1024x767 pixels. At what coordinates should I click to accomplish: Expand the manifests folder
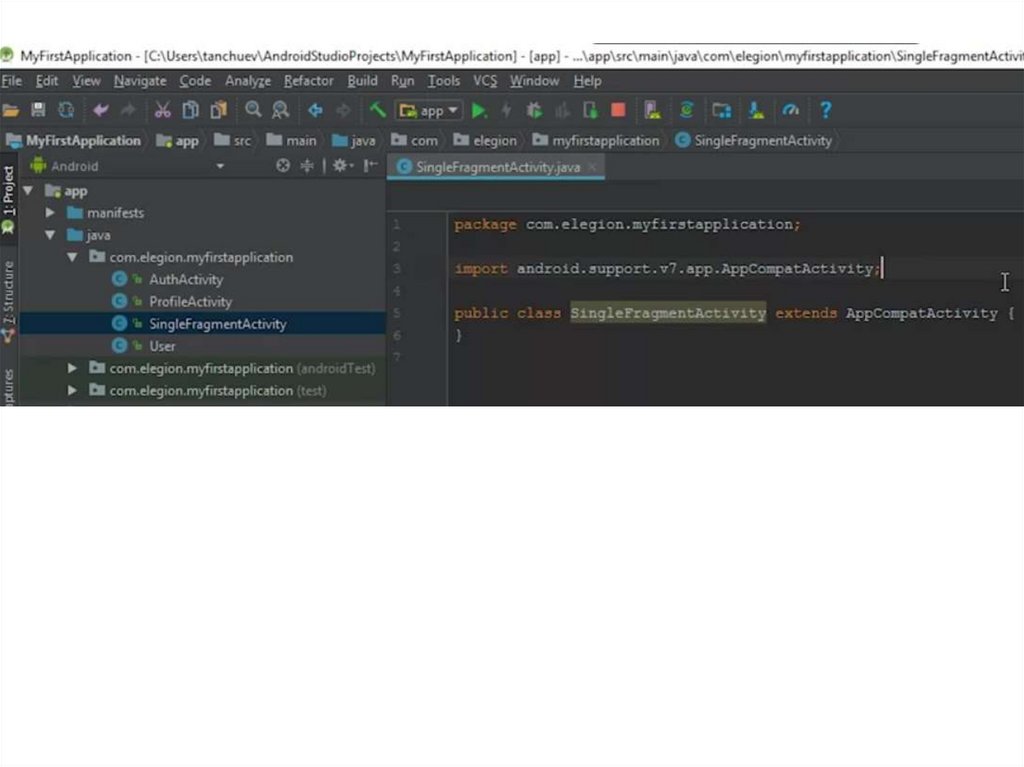pyautogui.click(x=50, y=213)
